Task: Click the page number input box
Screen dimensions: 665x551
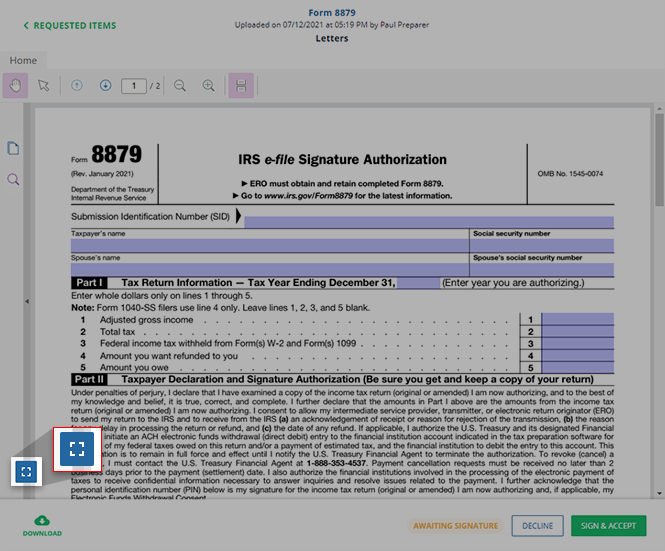Action: [134, 86]
